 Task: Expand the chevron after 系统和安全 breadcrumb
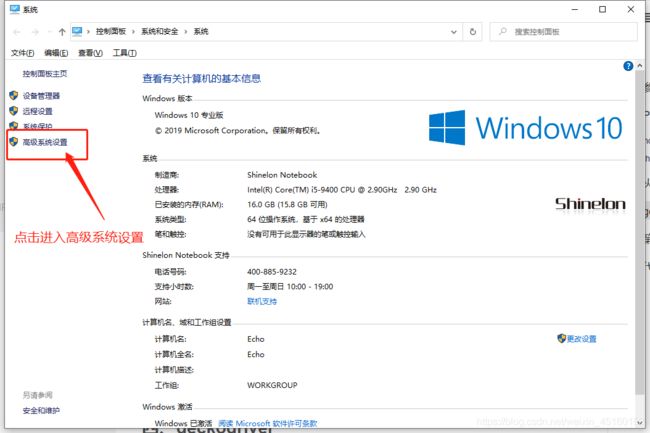[185, 31]
